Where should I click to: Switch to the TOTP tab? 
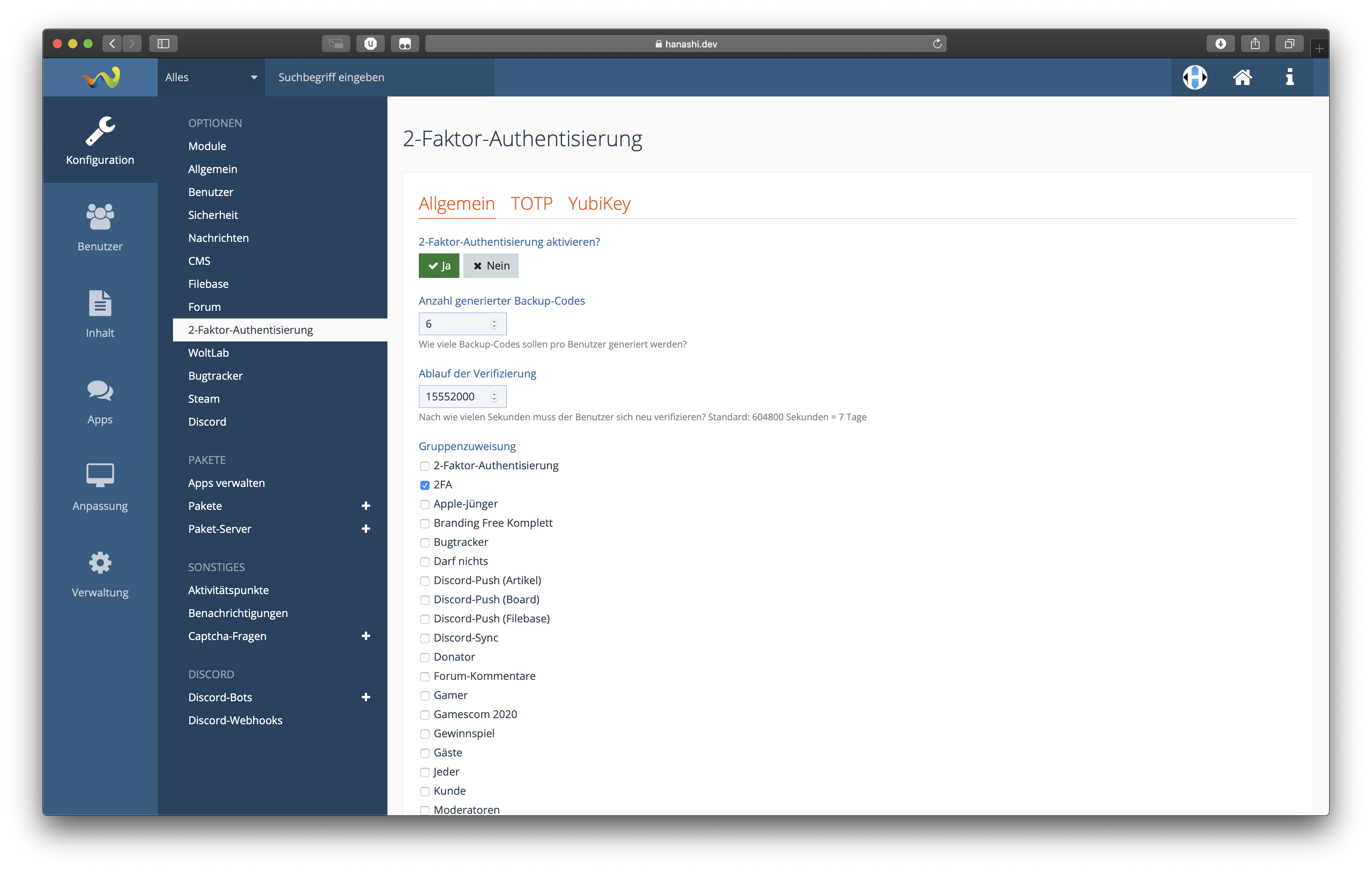[x=531, y=203]
